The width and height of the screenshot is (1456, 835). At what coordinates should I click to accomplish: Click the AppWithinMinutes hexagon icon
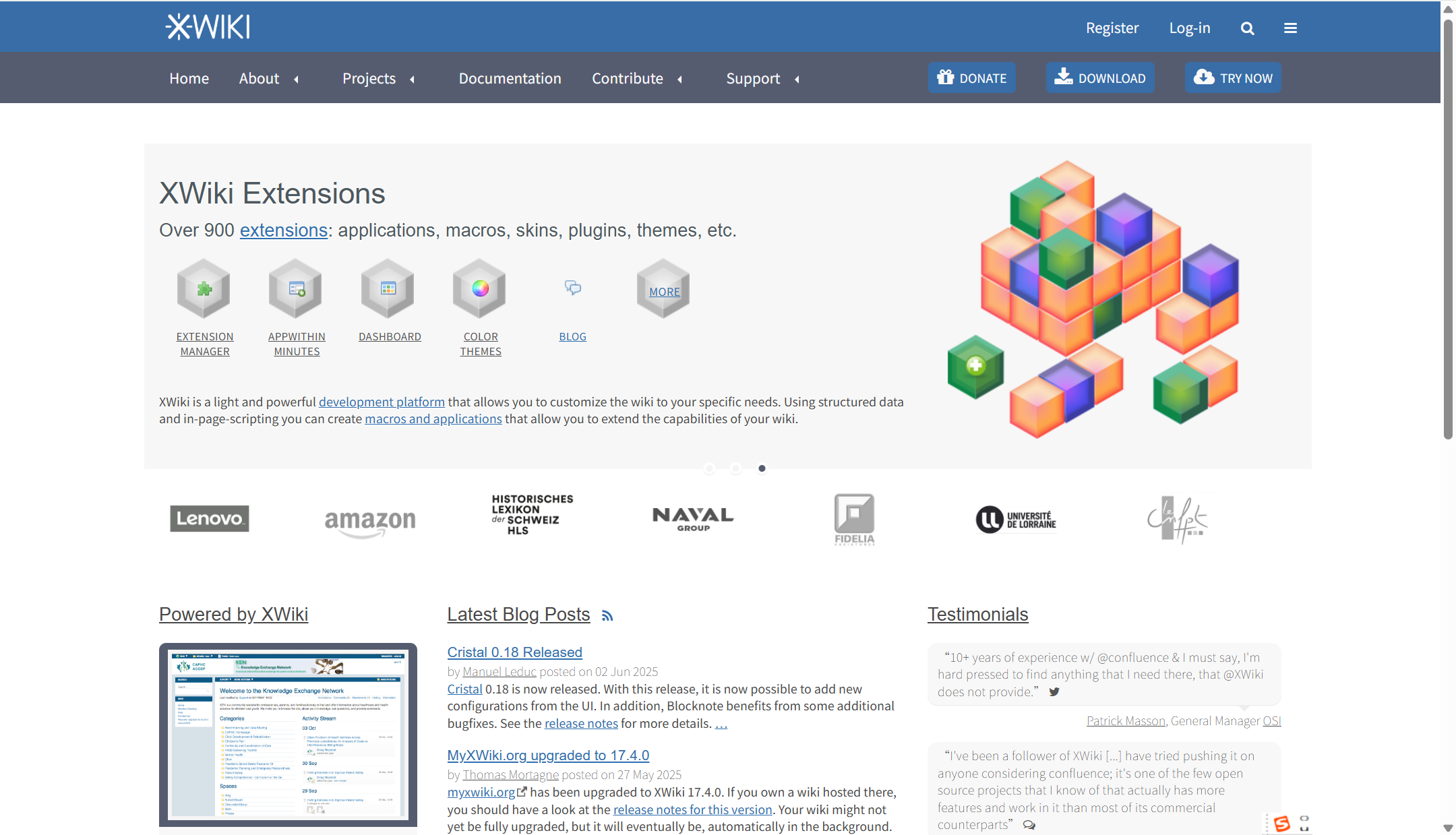coord(296,288)
